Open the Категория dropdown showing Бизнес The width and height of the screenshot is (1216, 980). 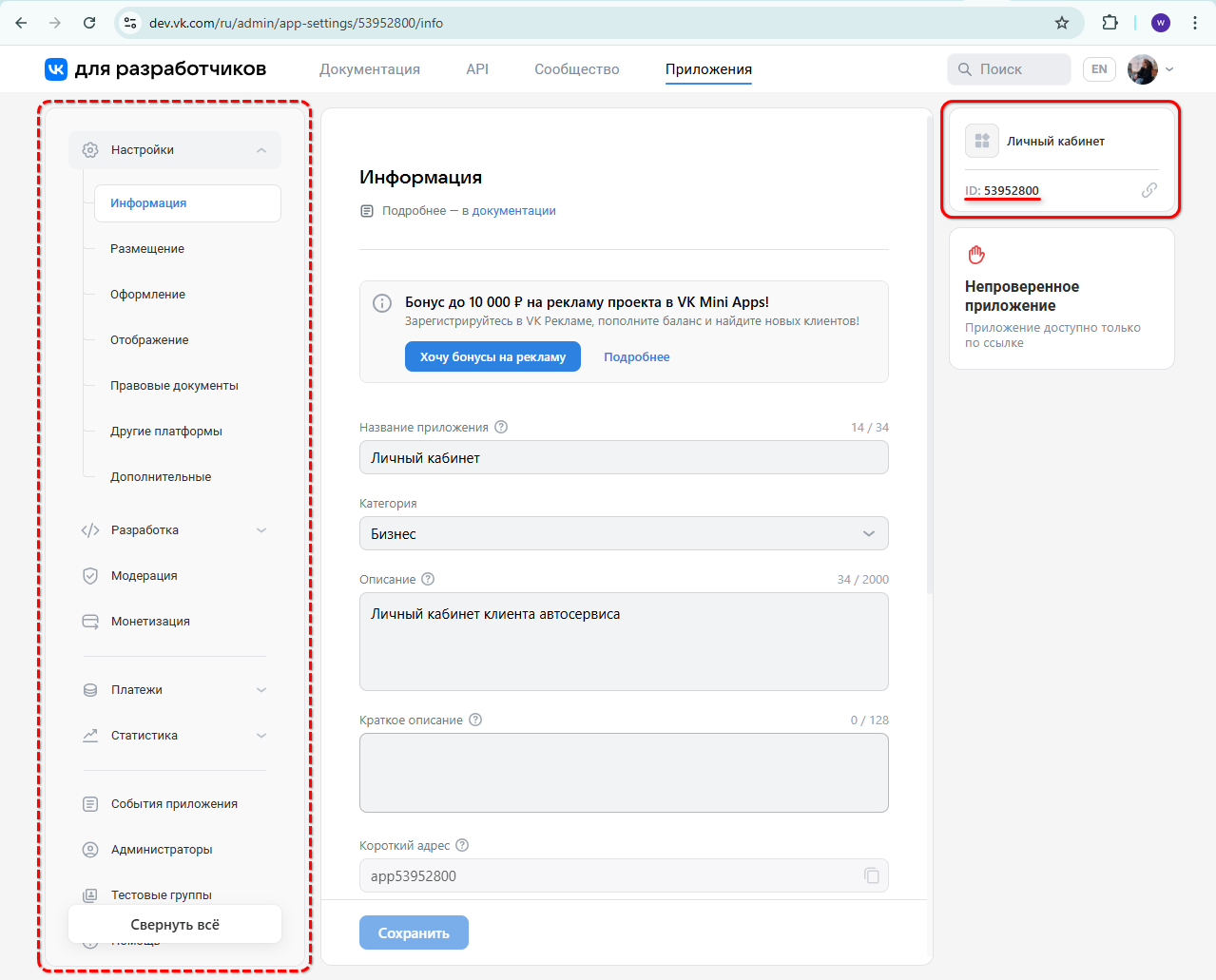(623, 533)
